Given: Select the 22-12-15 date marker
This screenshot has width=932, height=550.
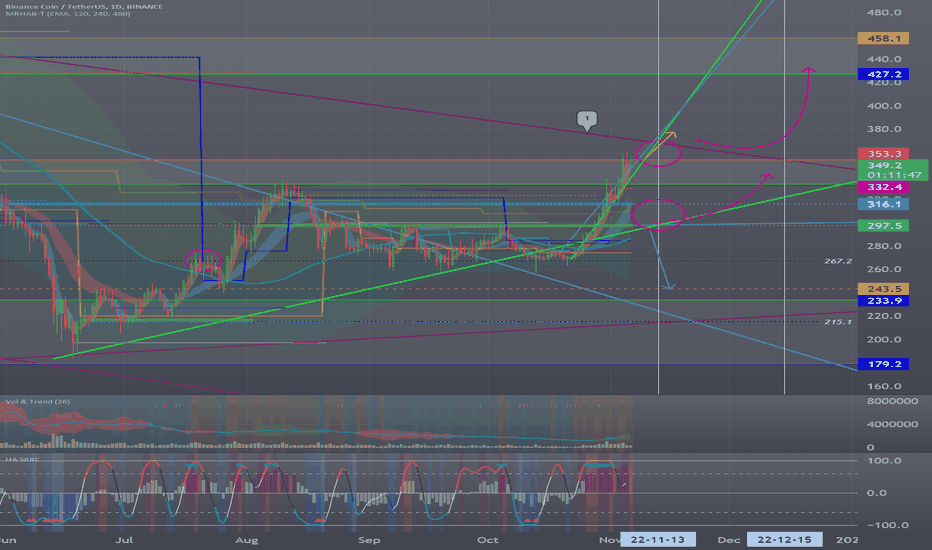Looking at the screenshot, I should pyautogui.click(x=784, y=540).
